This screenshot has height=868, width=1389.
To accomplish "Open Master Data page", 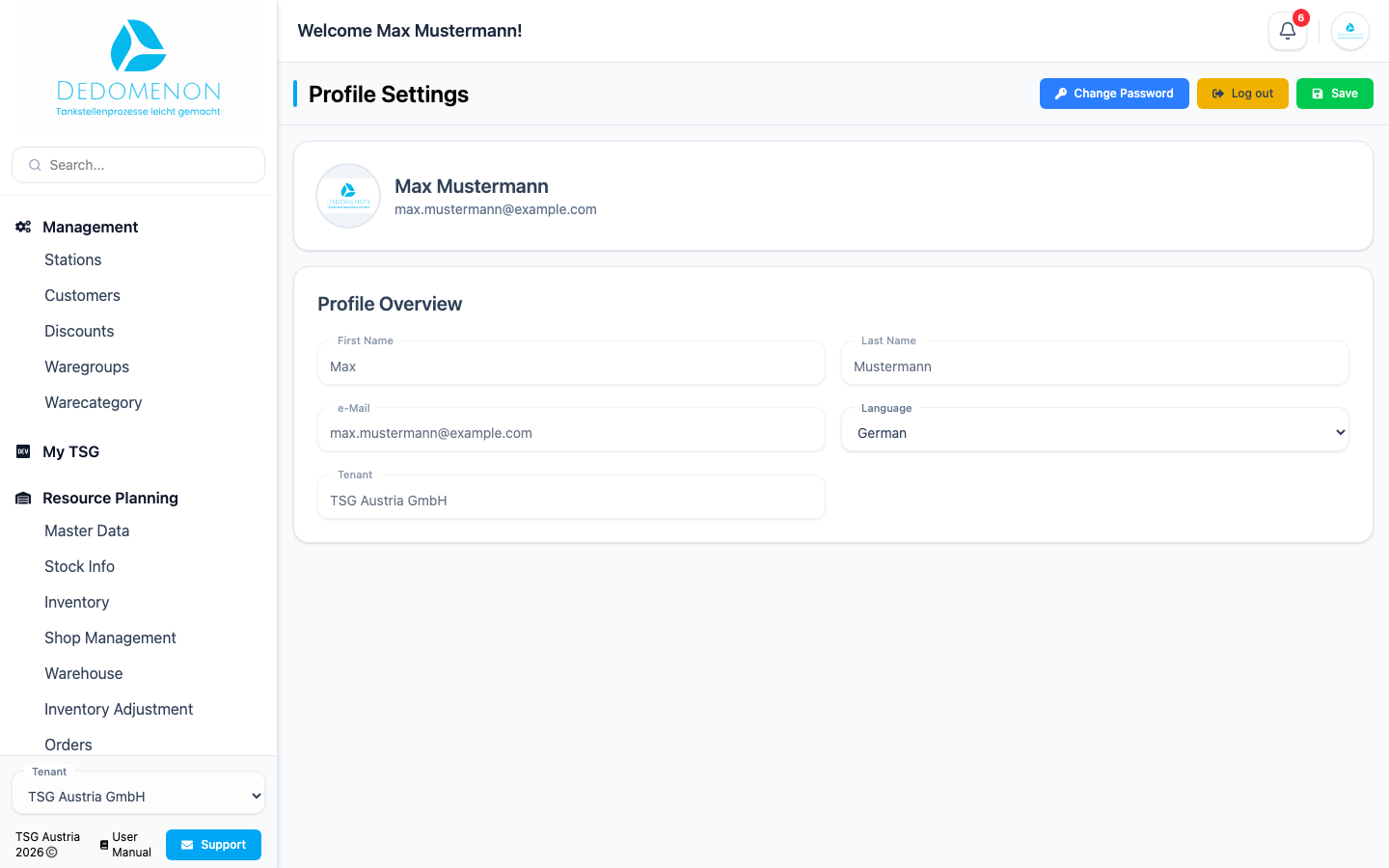I will (87, 531).
